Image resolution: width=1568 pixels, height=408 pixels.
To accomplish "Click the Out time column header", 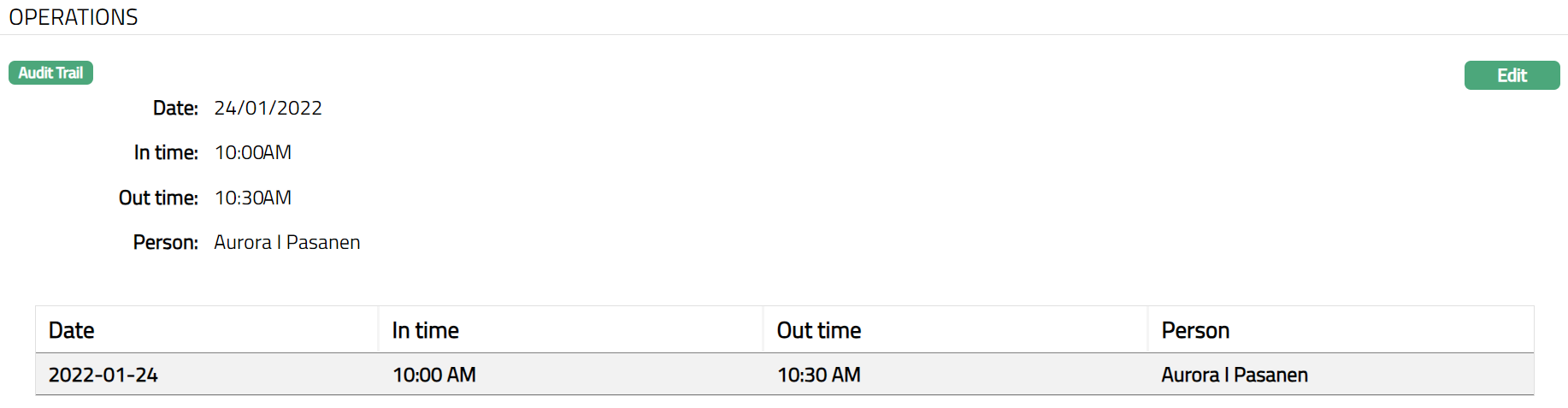I will click(818, 330).
